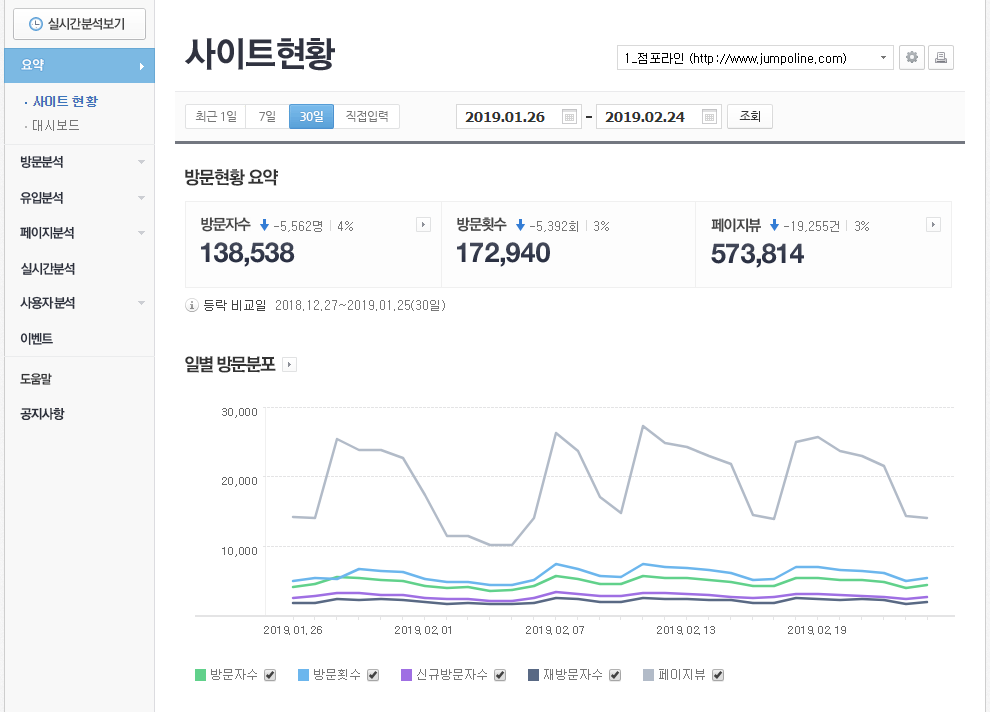
Task: Click info icon beside 등락 비교일
Action: tap(192, 305)
